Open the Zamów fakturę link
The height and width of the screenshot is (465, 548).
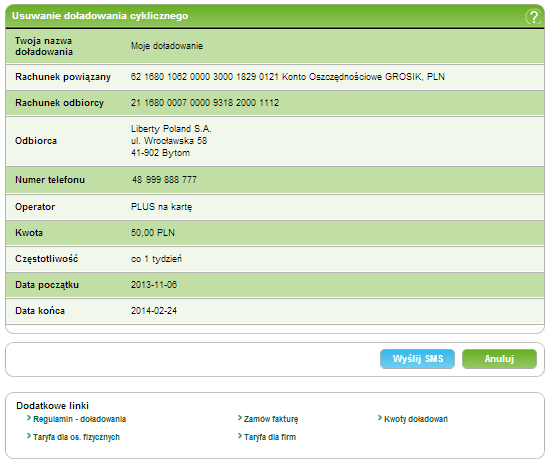[271, 419]
